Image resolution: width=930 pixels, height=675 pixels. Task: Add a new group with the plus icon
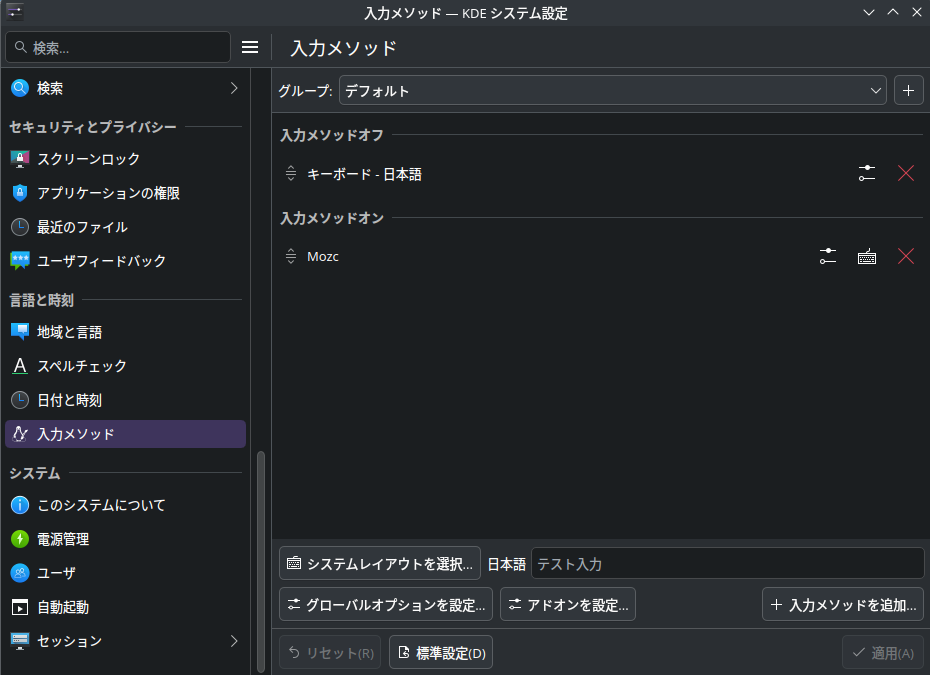[908, 90]
